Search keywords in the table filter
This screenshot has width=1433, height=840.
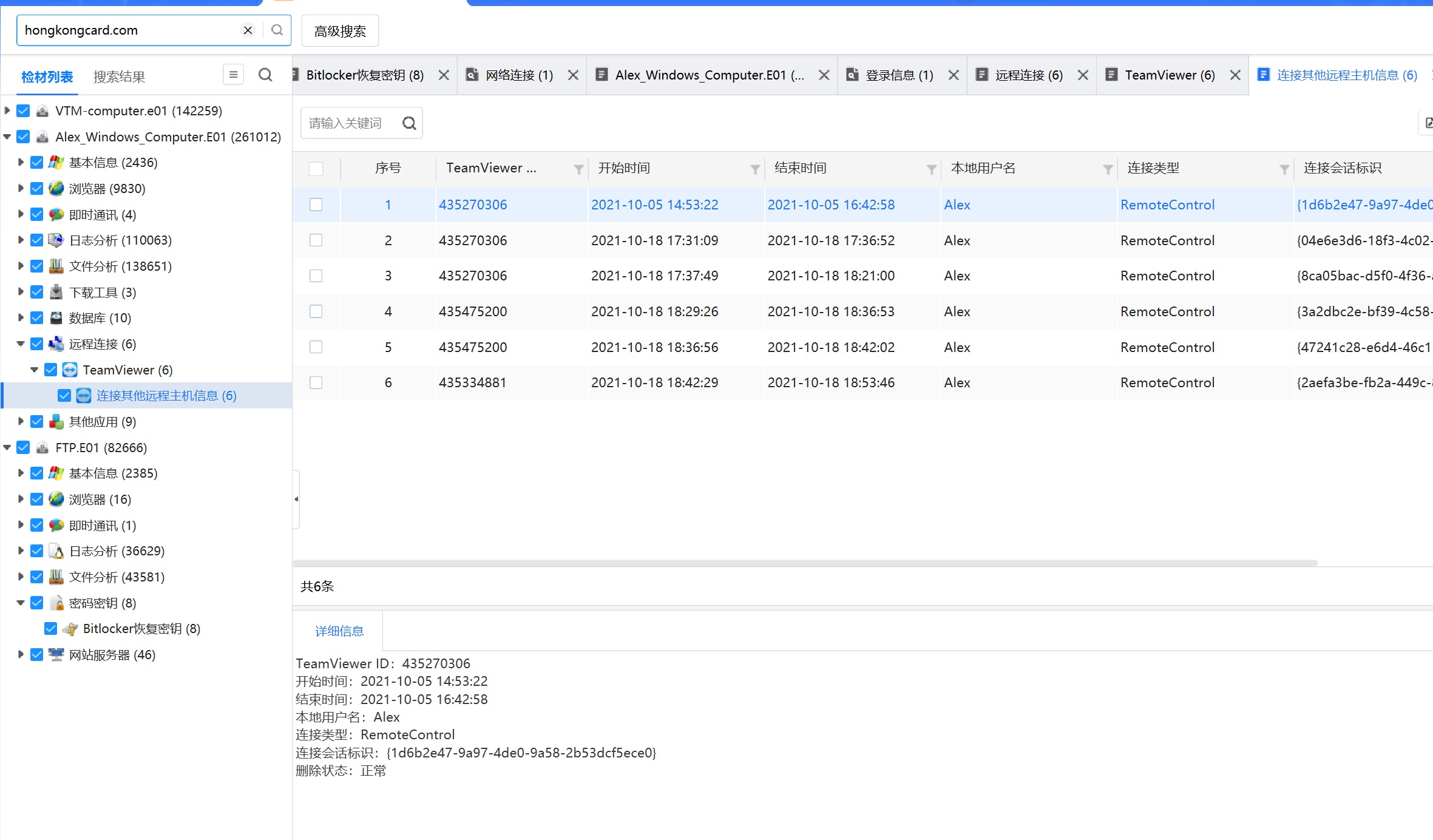point(410,123)
